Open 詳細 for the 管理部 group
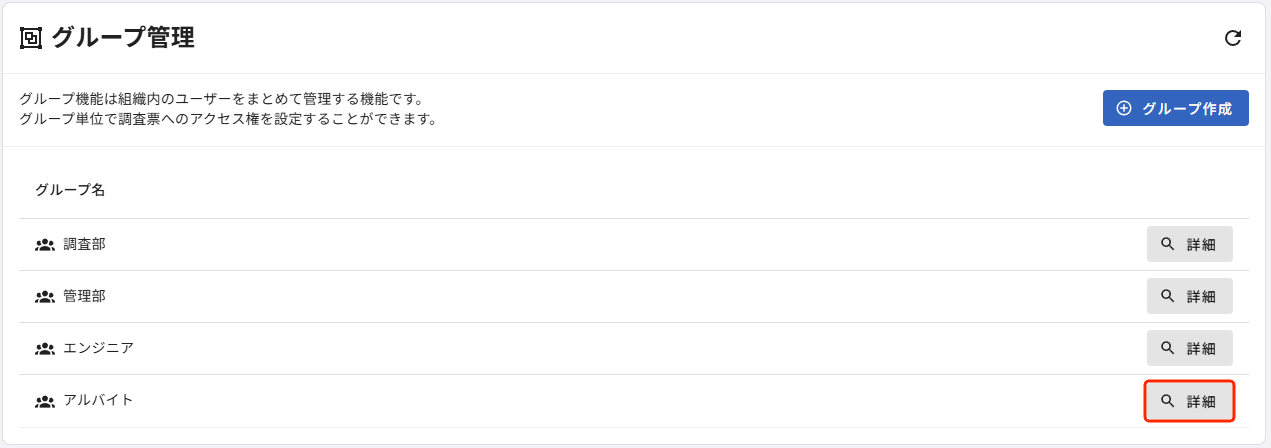This screenshot has width=1271, height=448. click(x=1189, y=296)
